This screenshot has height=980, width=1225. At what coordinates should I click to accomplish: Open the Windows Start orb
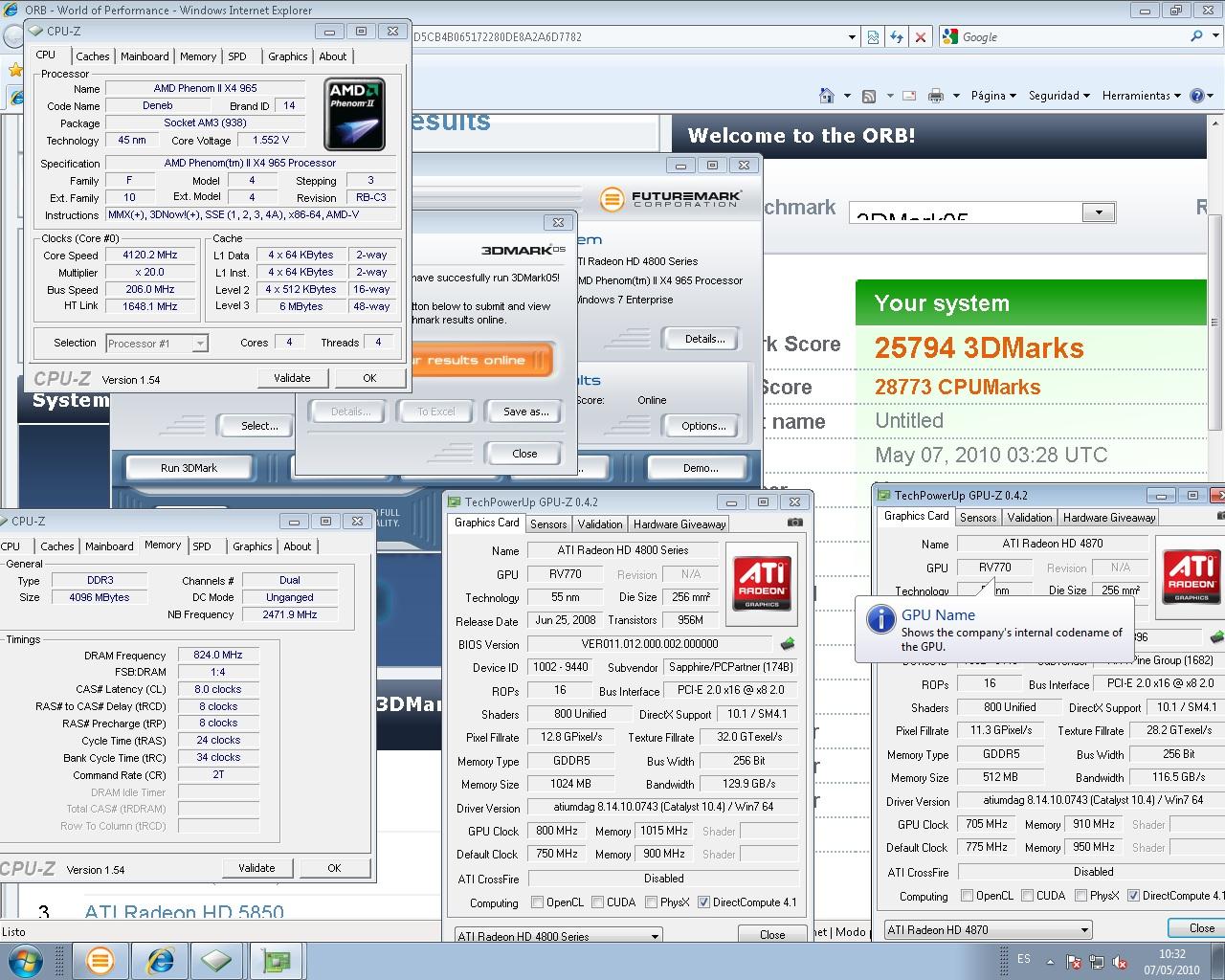pyautogui.click(x=26, y=960)
